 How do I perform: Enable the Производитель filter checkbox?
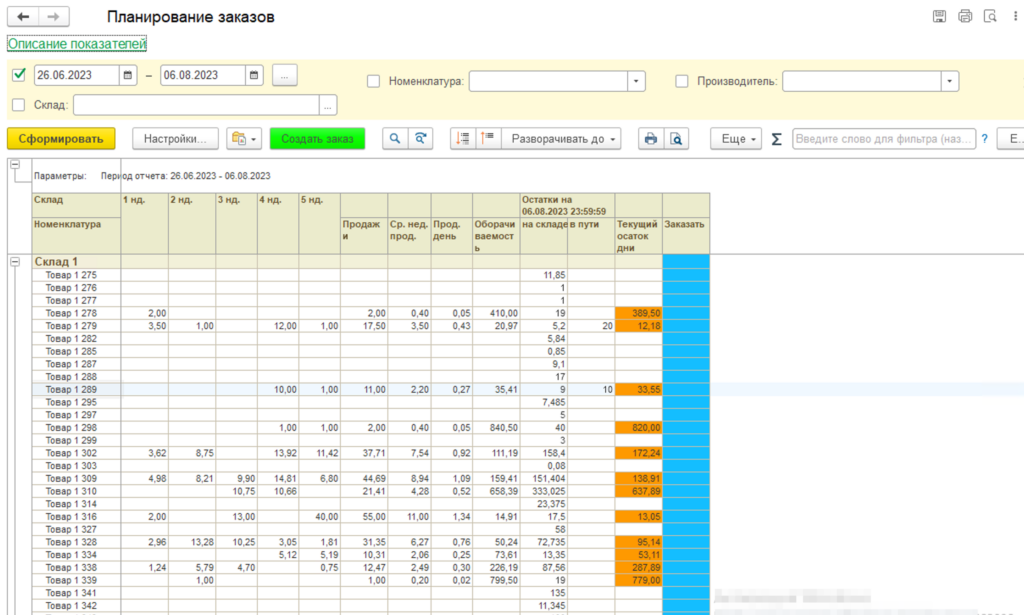click(682, 81)
